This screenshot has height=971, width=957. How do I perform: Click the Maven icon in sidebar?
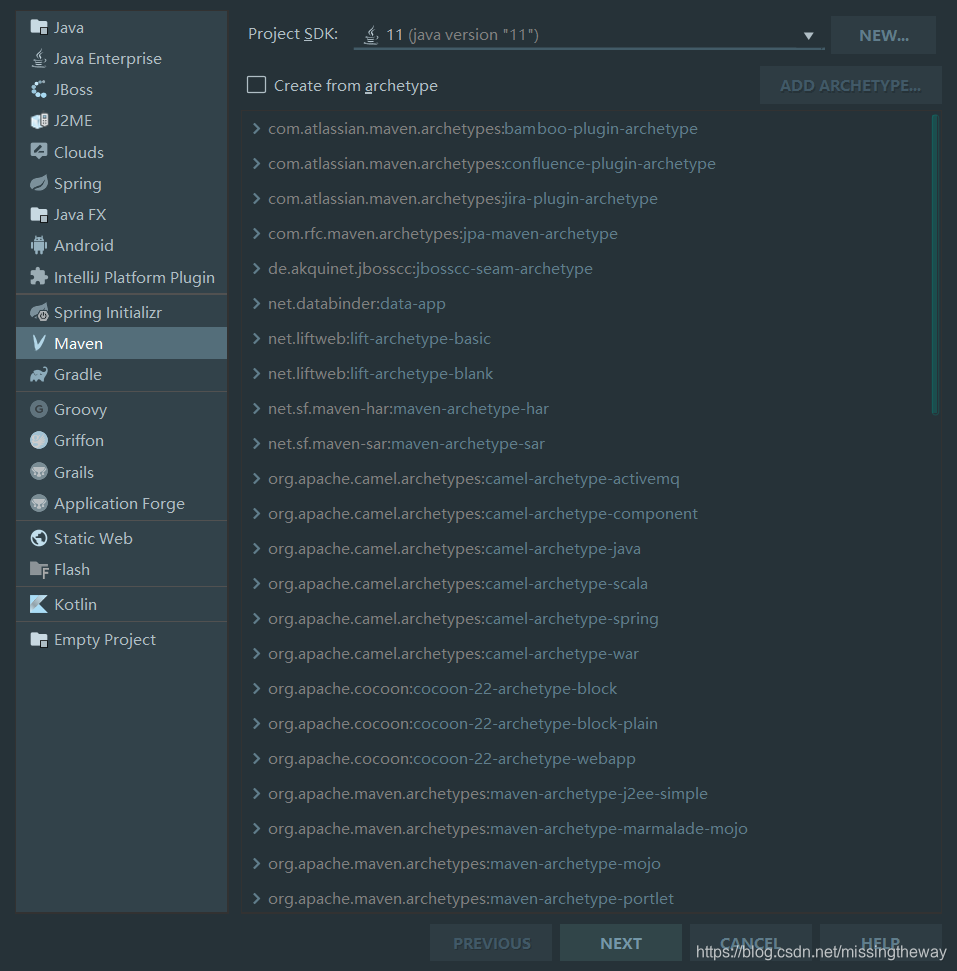[39, 343]
